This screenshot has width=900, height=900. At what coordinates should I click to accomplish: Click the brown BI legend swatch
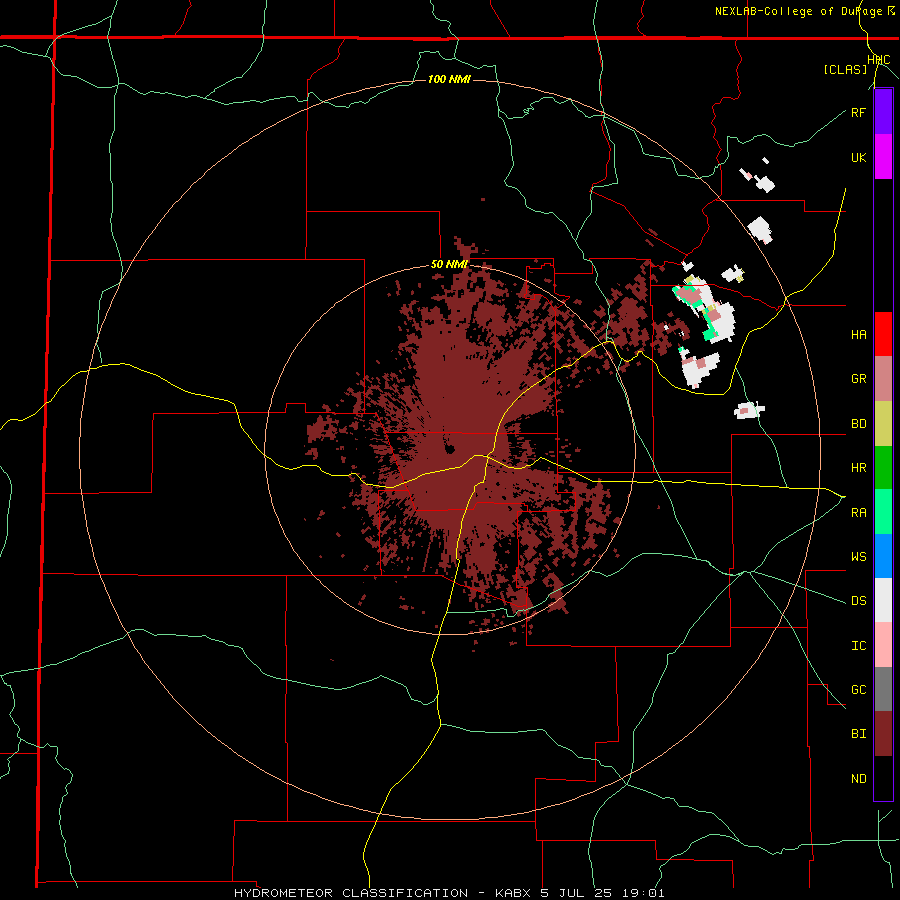(883, 734)
